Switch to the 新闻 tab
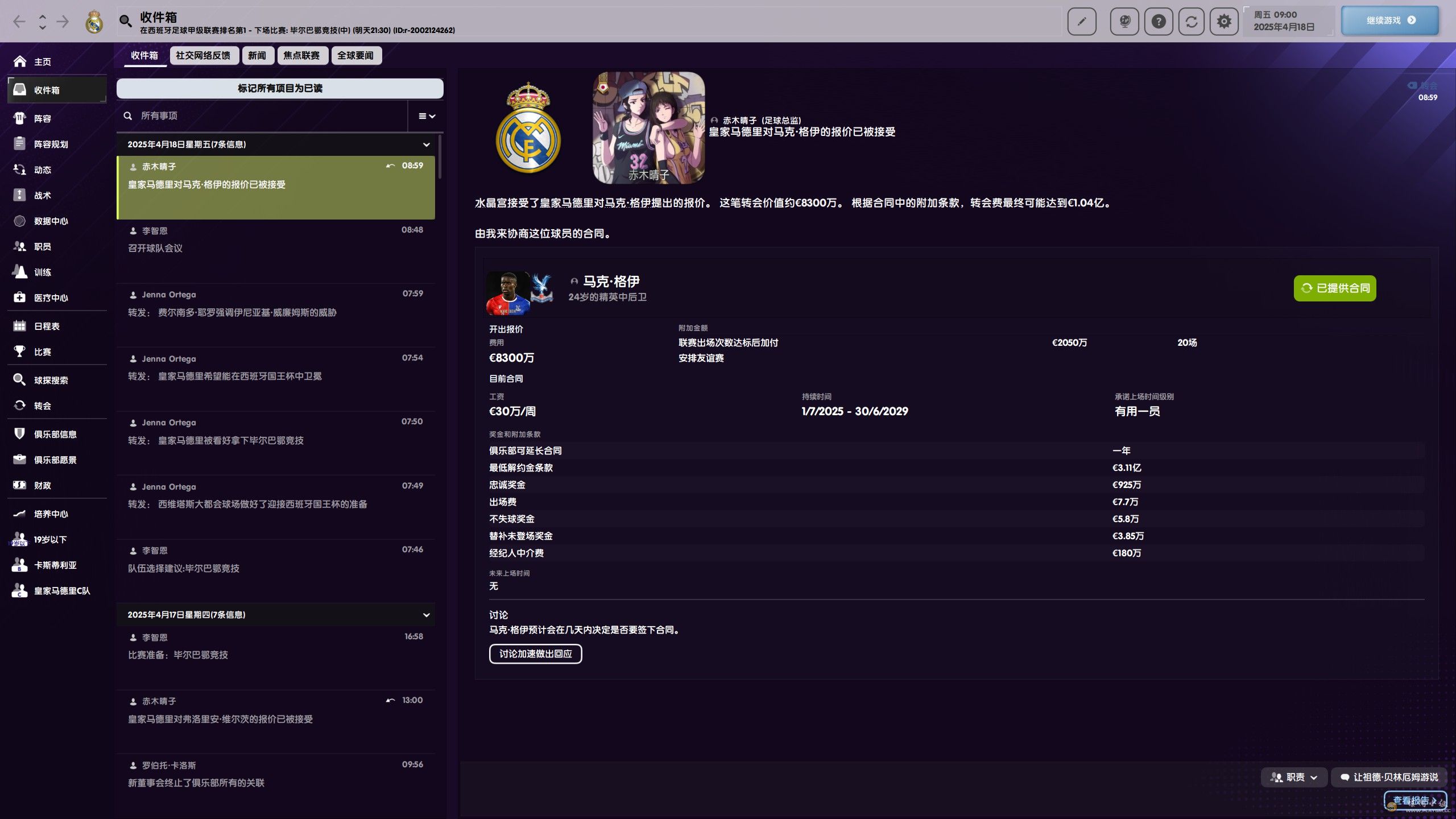 click(x=257, y=55)
